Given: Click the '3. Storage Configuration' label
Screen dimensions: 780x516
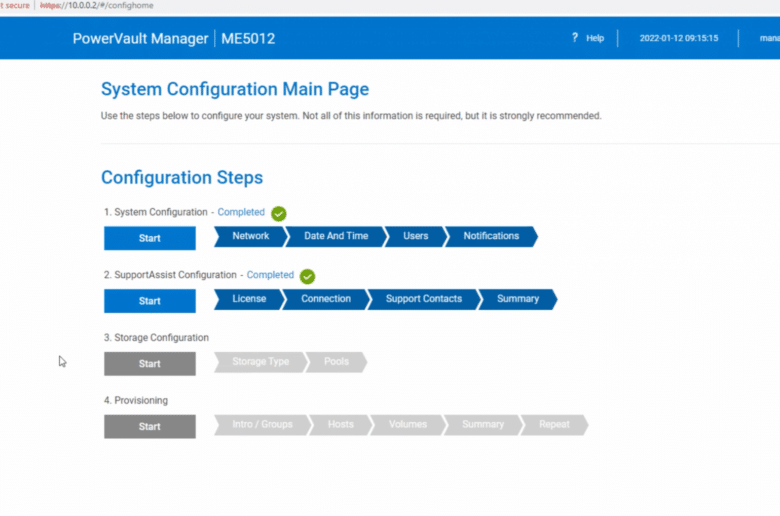Looking at the screenshot, I should tap(156, 337).
